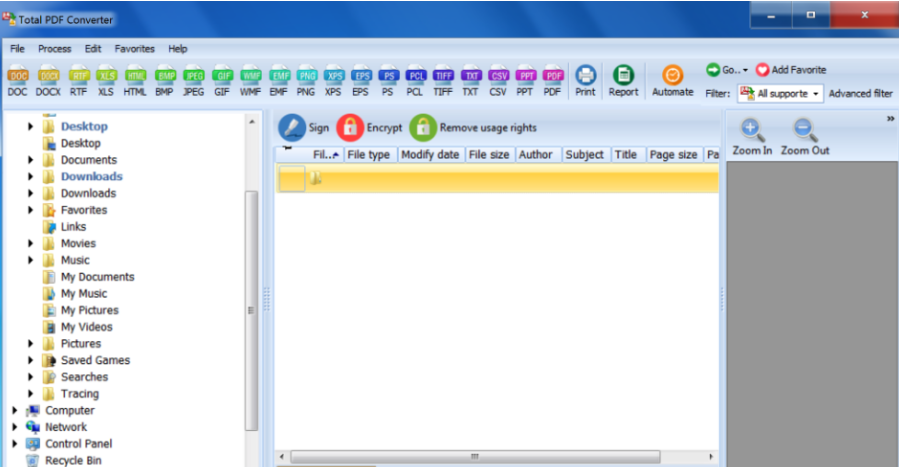Convert to TXT format
Image resolution: width=899 pixels, height=467 pixels.
click(x=471, y=81)
